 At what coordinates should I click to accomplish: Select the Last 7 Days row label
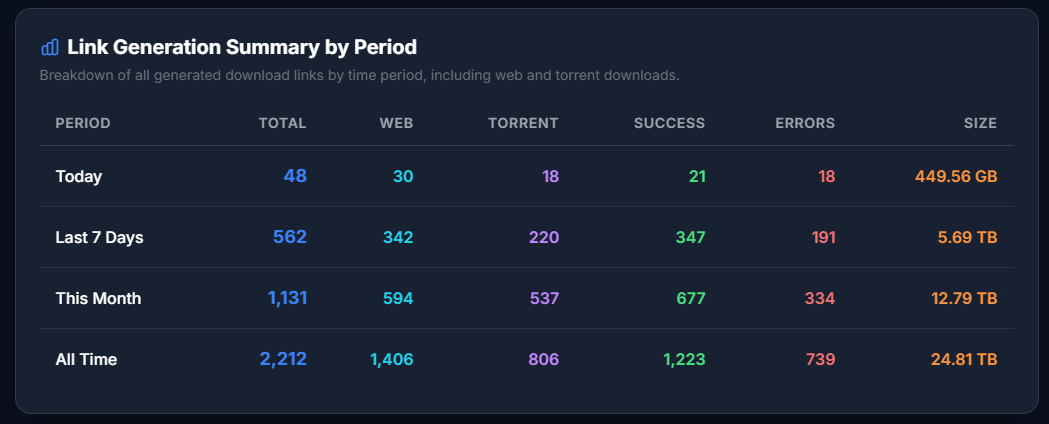click(99, 238)
